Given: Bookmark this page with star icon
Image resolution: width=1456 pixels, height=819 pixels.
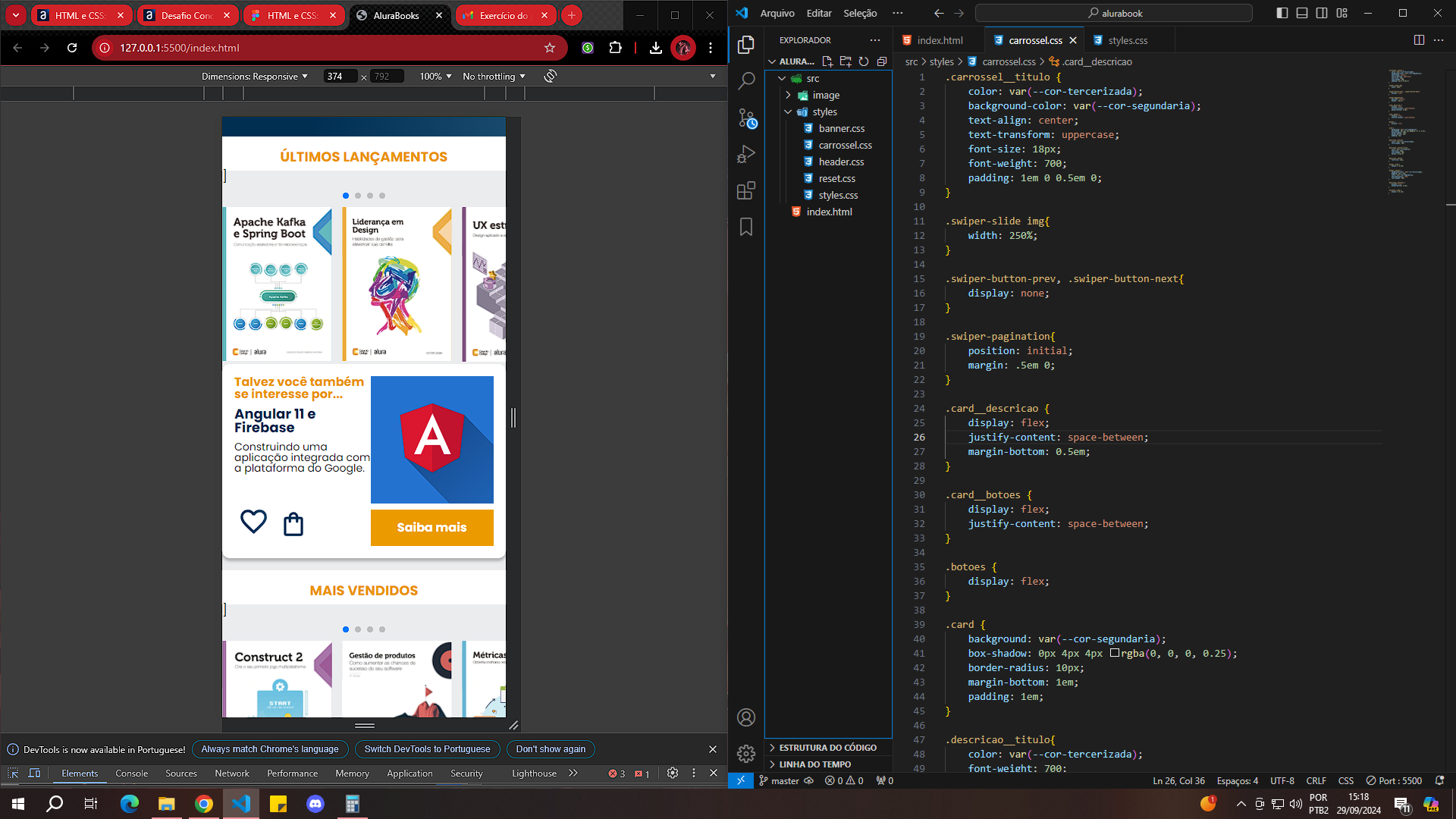Looking at the screenshot, I should pos(550,48).
